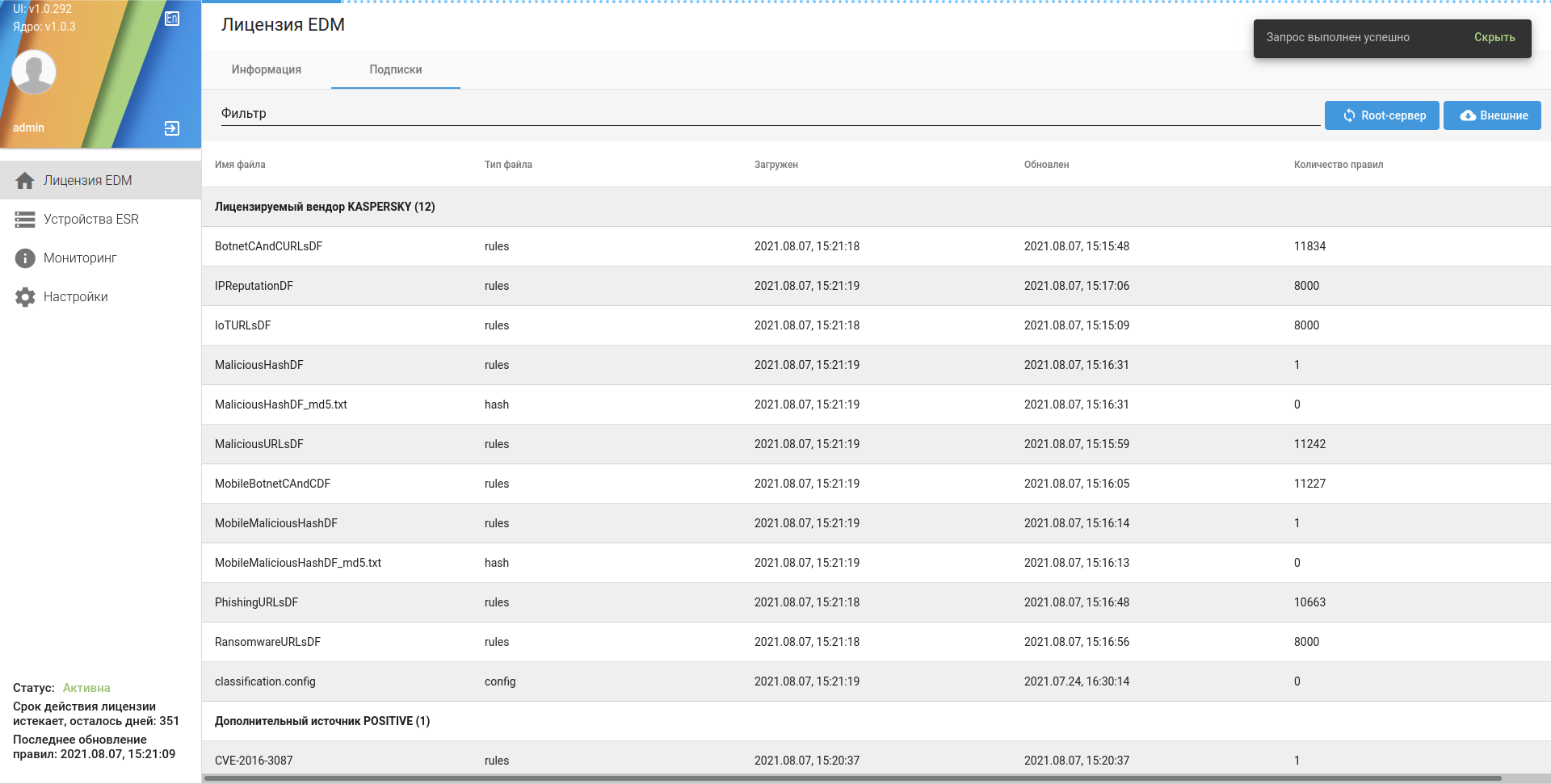
Task: Click the home icon for Лицензия EDM
Action: click(x=25, y=181)
